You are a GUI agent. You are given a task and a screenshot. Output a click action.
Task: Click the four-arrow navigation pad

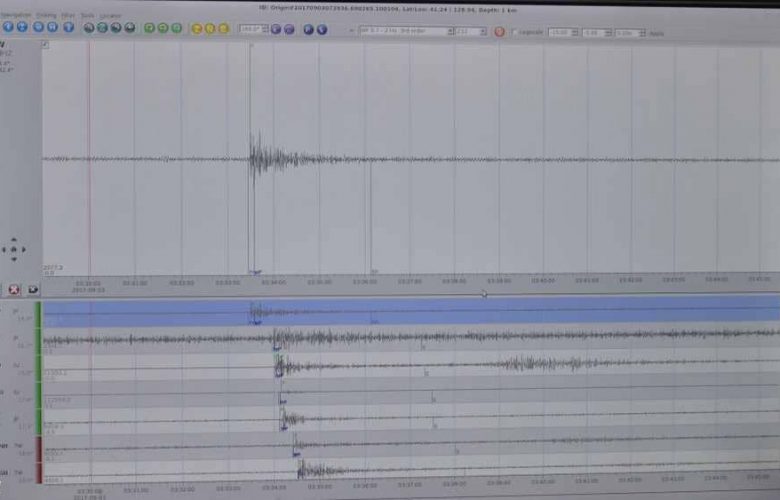[14, 250]
